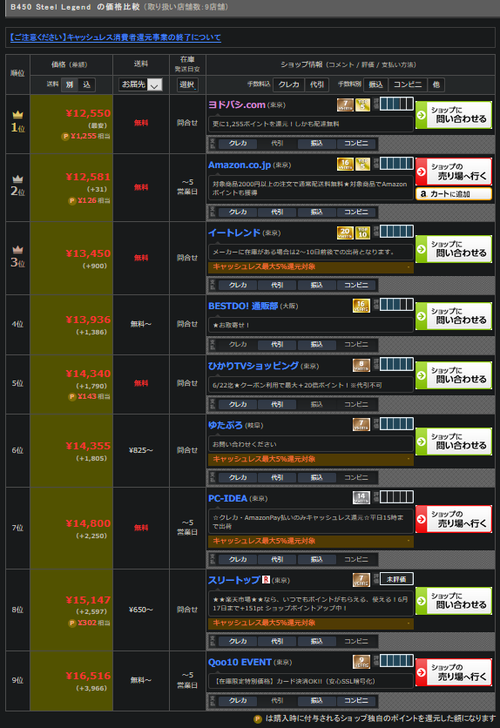
Task: Open the お届け先 destination dropdown
Action: (x=141, y=84)
